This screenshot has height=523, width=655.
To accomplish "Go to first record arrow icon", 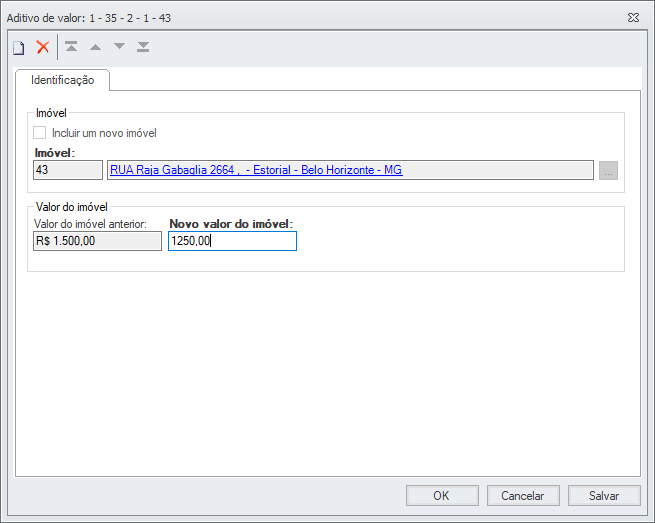I will (x=71, y=46).
